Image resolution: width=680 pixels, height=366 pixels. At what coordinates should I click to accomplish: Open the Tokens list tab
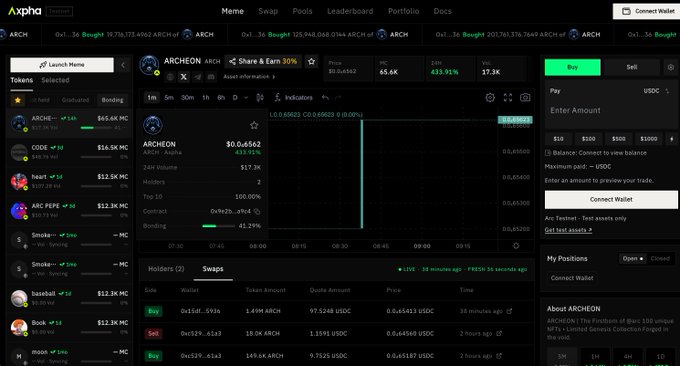[22, 80]
